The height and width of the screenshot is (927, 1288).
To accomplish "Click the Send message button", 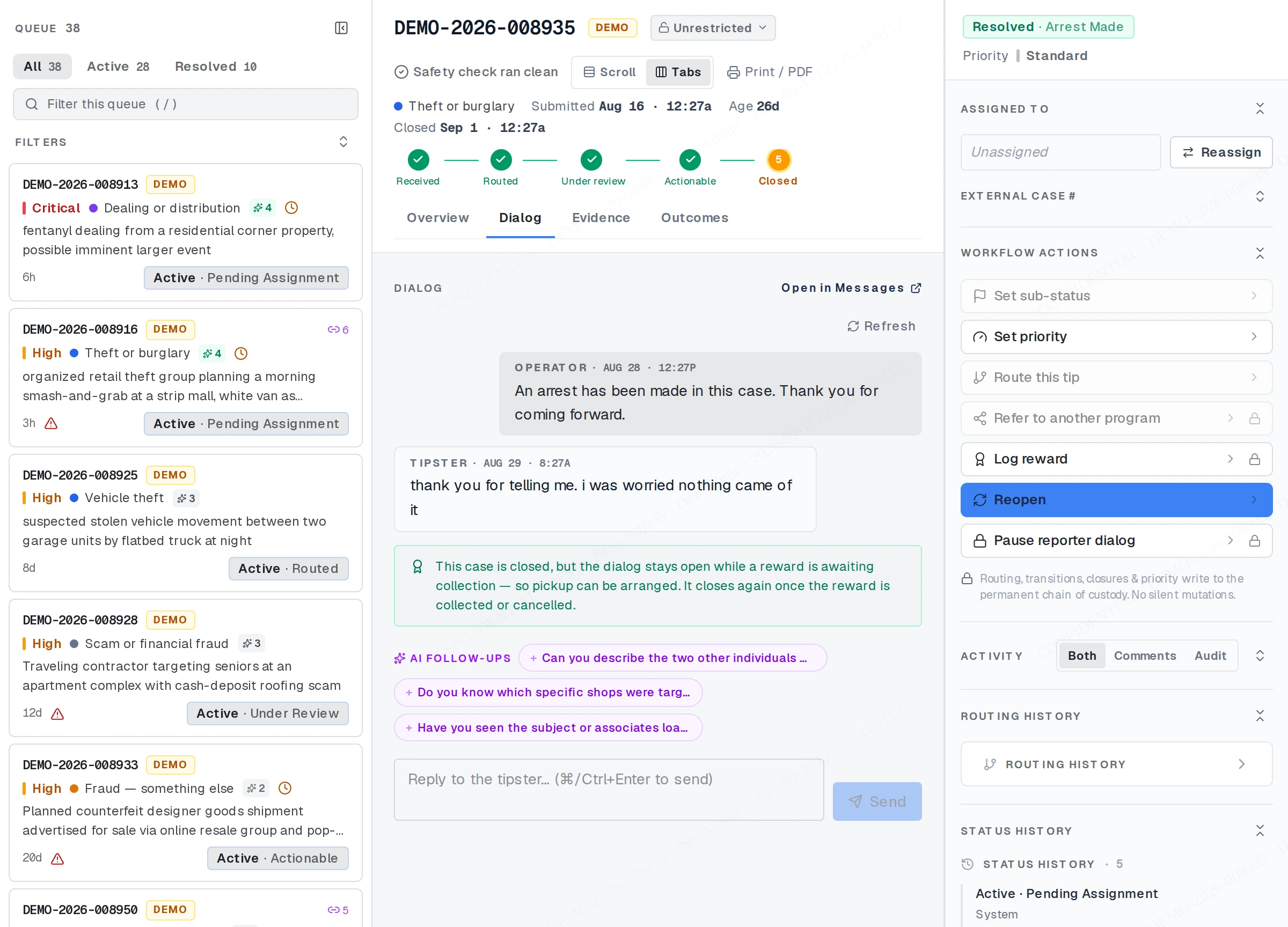I will (x=877, y=801).
